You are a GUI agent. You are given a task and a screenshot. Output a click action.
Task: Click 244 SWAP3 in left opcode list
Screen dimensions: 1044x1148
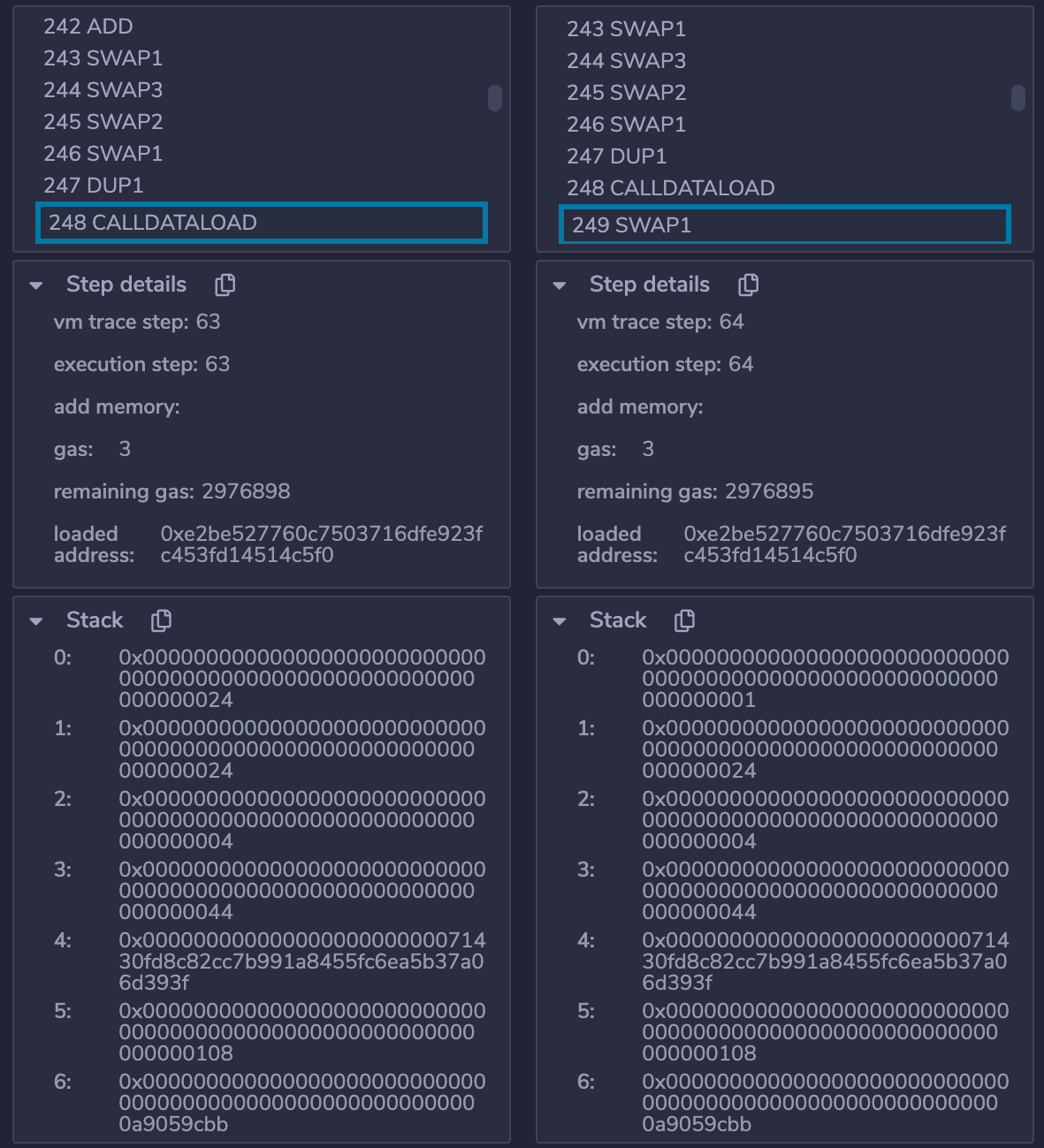pos(103,90)
